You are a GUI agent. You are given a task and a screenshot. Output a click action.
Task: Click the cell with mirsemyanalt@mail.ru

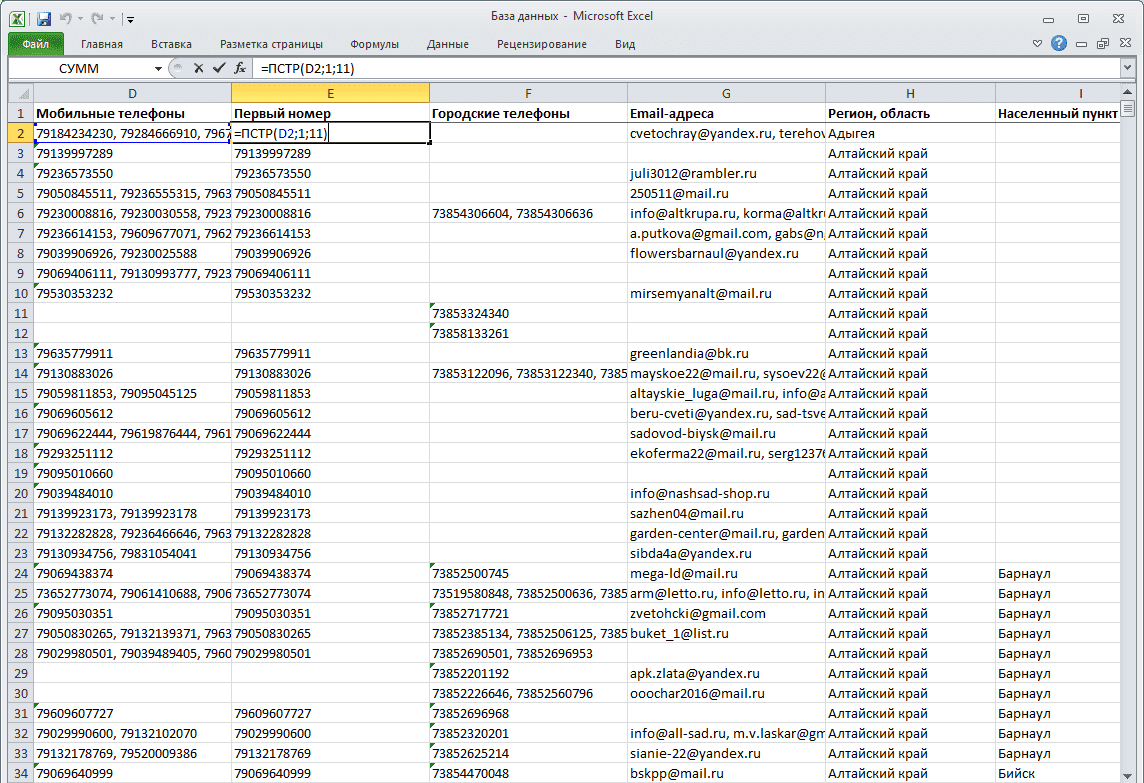tap(726, 293)
